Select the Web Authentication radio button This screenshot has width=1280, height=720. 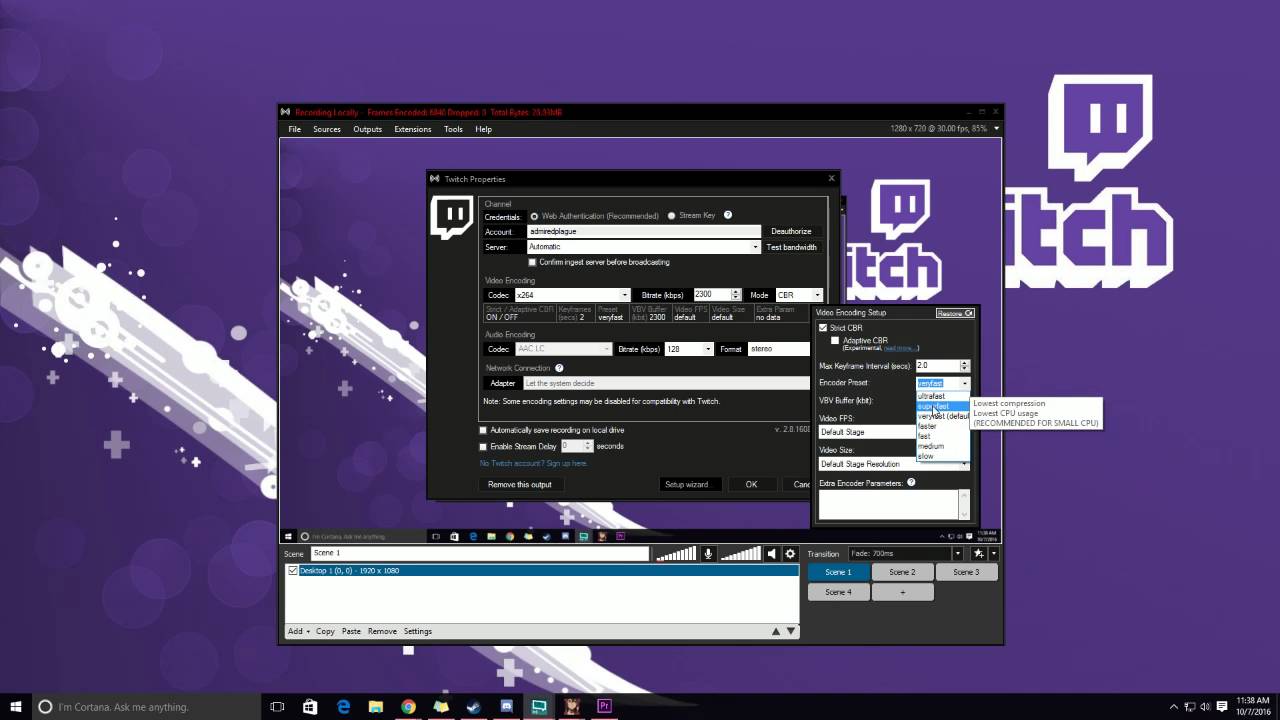534,216
